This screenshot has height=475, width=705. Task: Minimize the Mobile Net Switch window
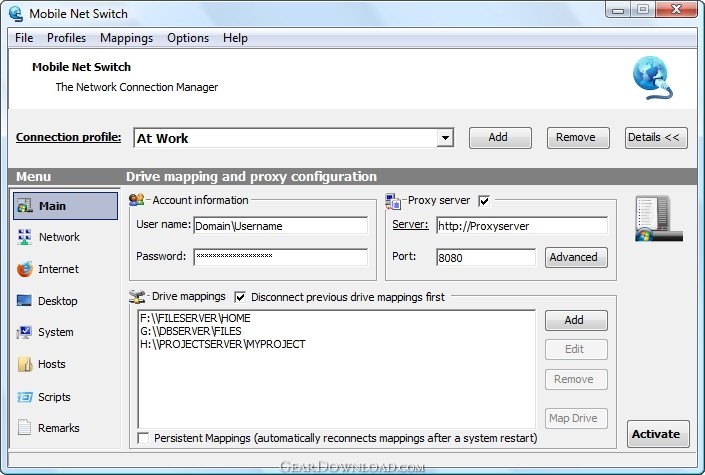click(x=618, y=10)
